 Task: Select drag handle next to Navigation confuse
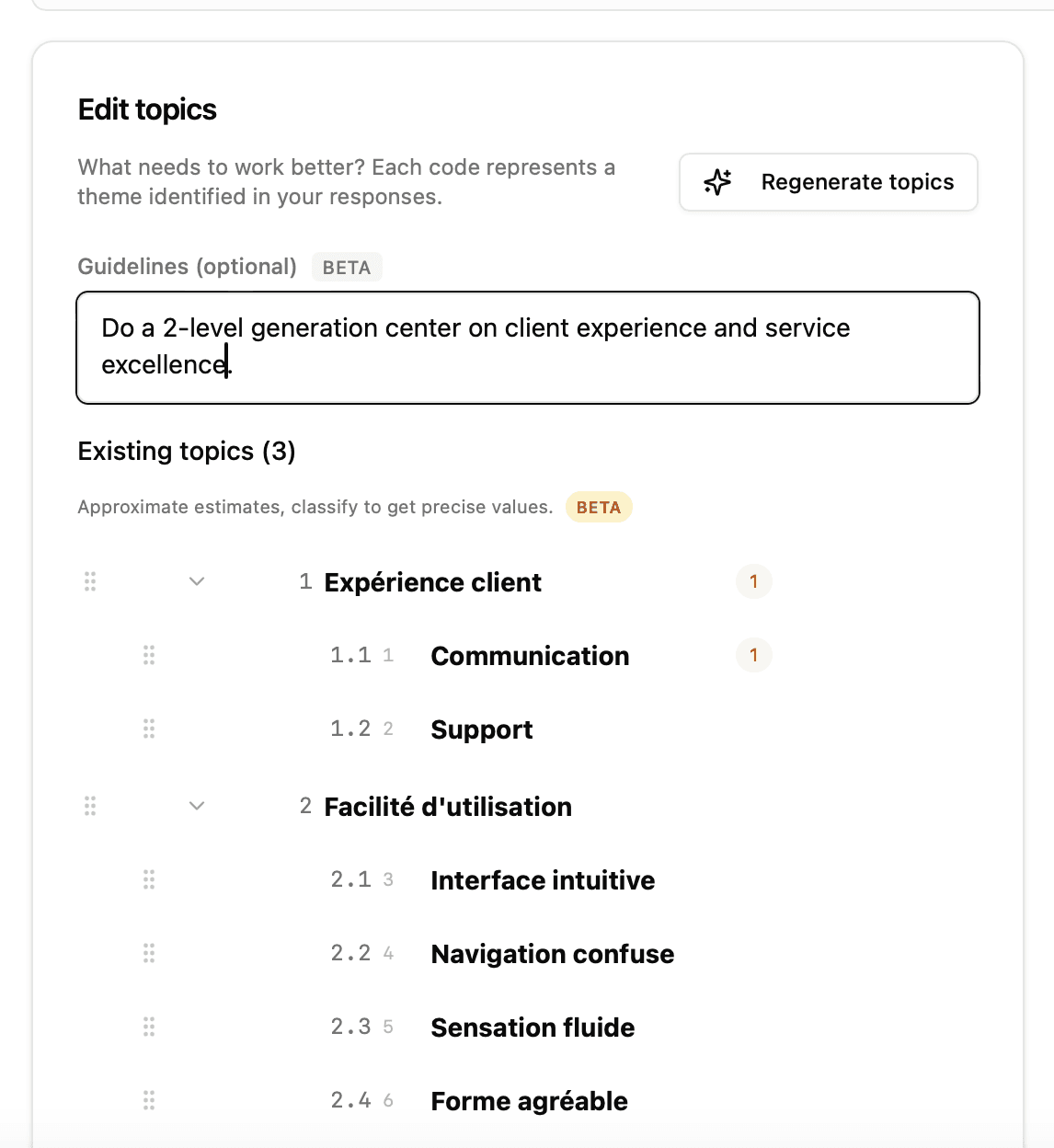click(x=149, y=953)
